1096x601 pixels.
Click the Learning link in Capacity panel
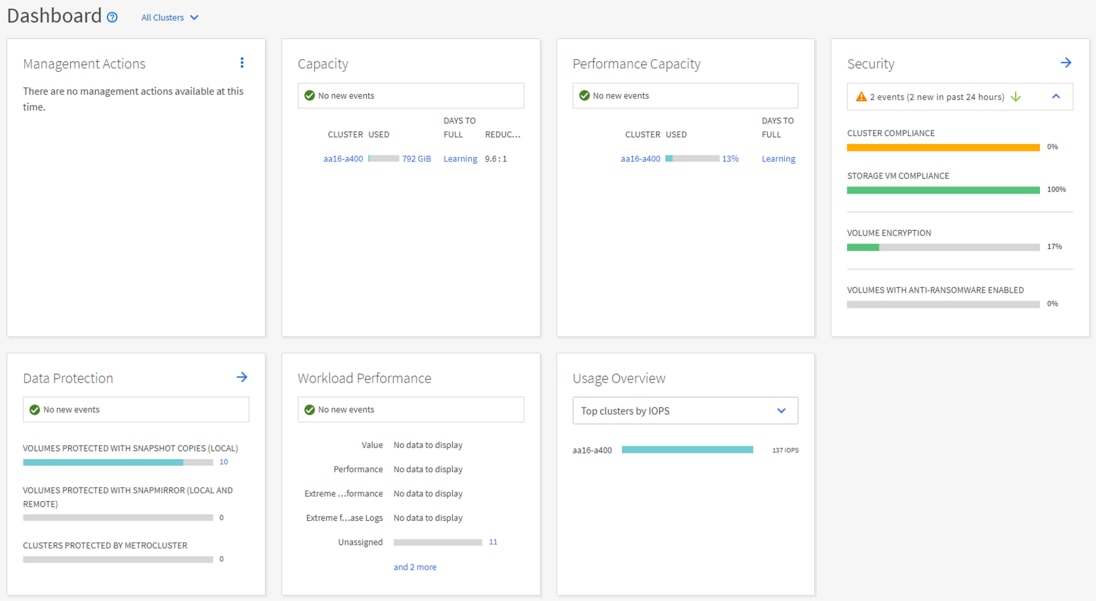click(x=460, y=159)
